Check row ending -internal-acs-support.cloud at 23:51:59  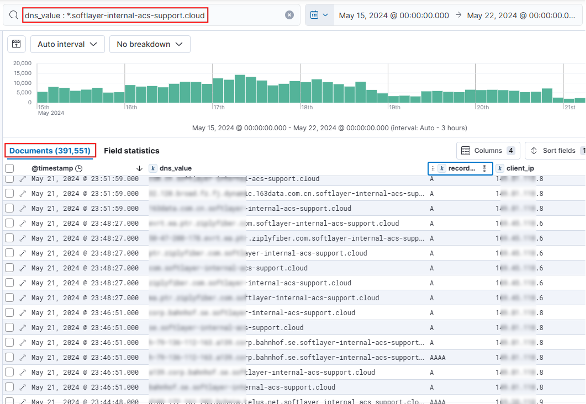click(x=10, y=208)
